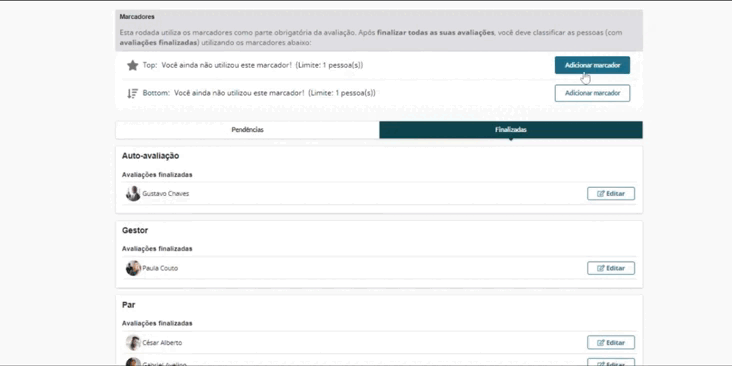Click the Gestor section heading
This screenshot has width=732, height=366.
135,230
